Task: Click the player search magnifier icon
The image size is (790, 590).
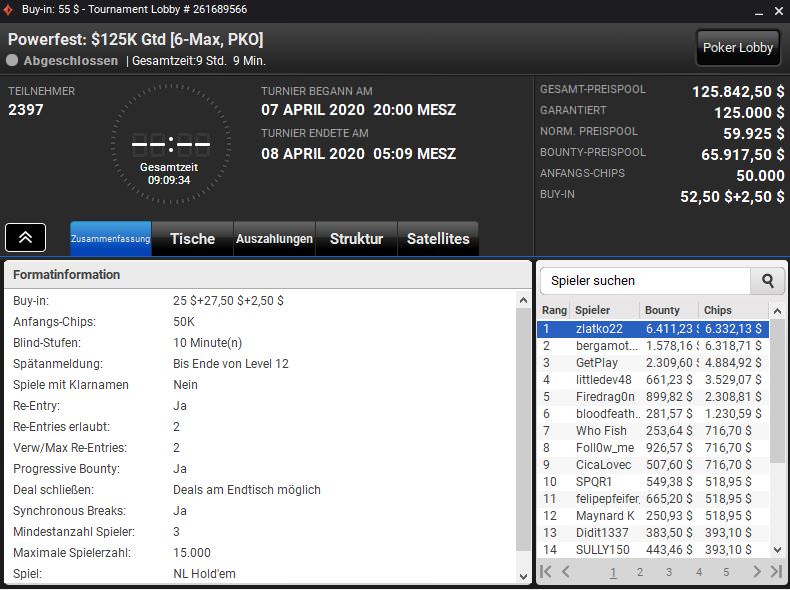Action: tap(768, 281)
